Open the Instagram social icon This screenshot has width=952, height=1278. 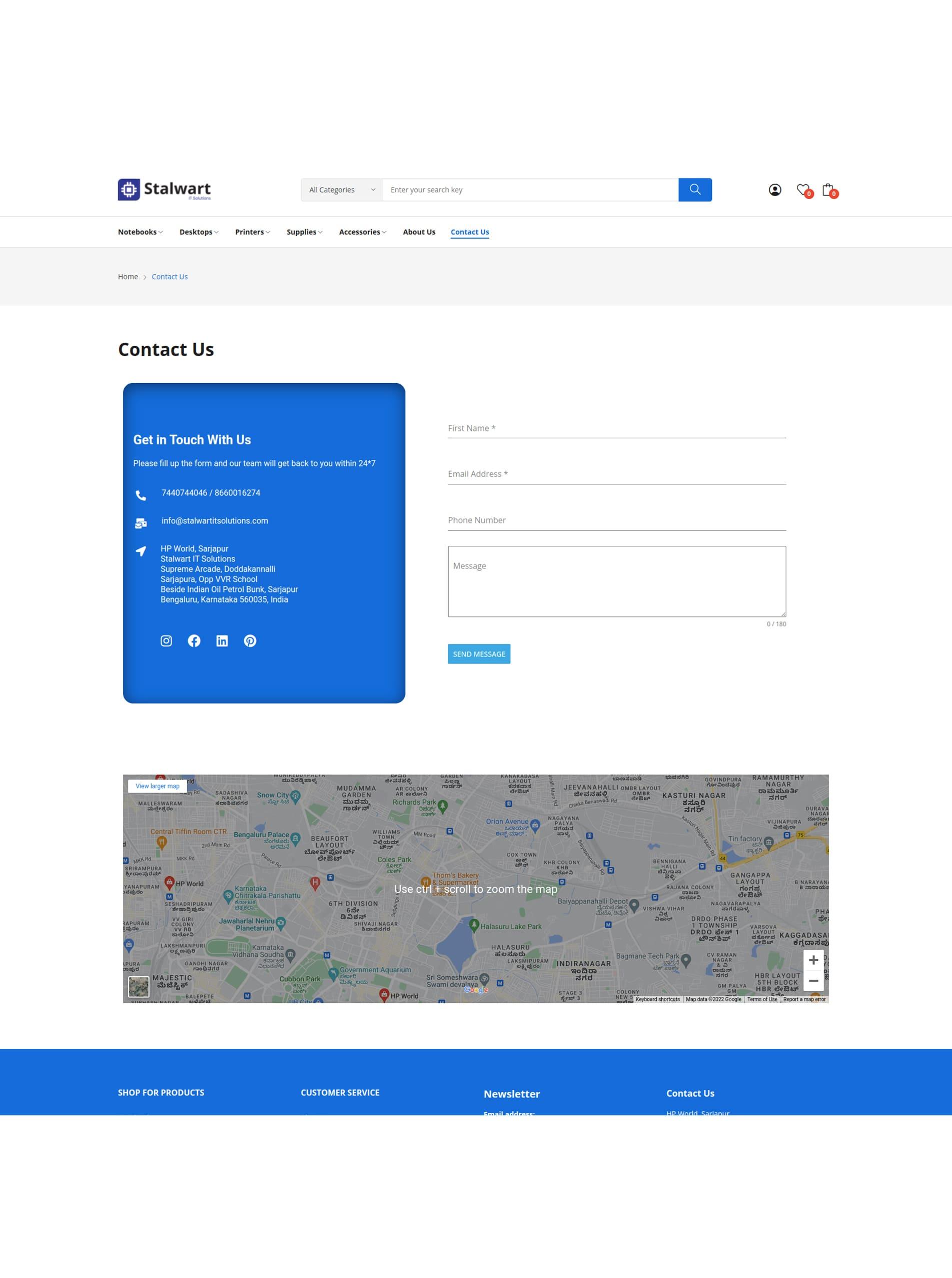[166, 641]
